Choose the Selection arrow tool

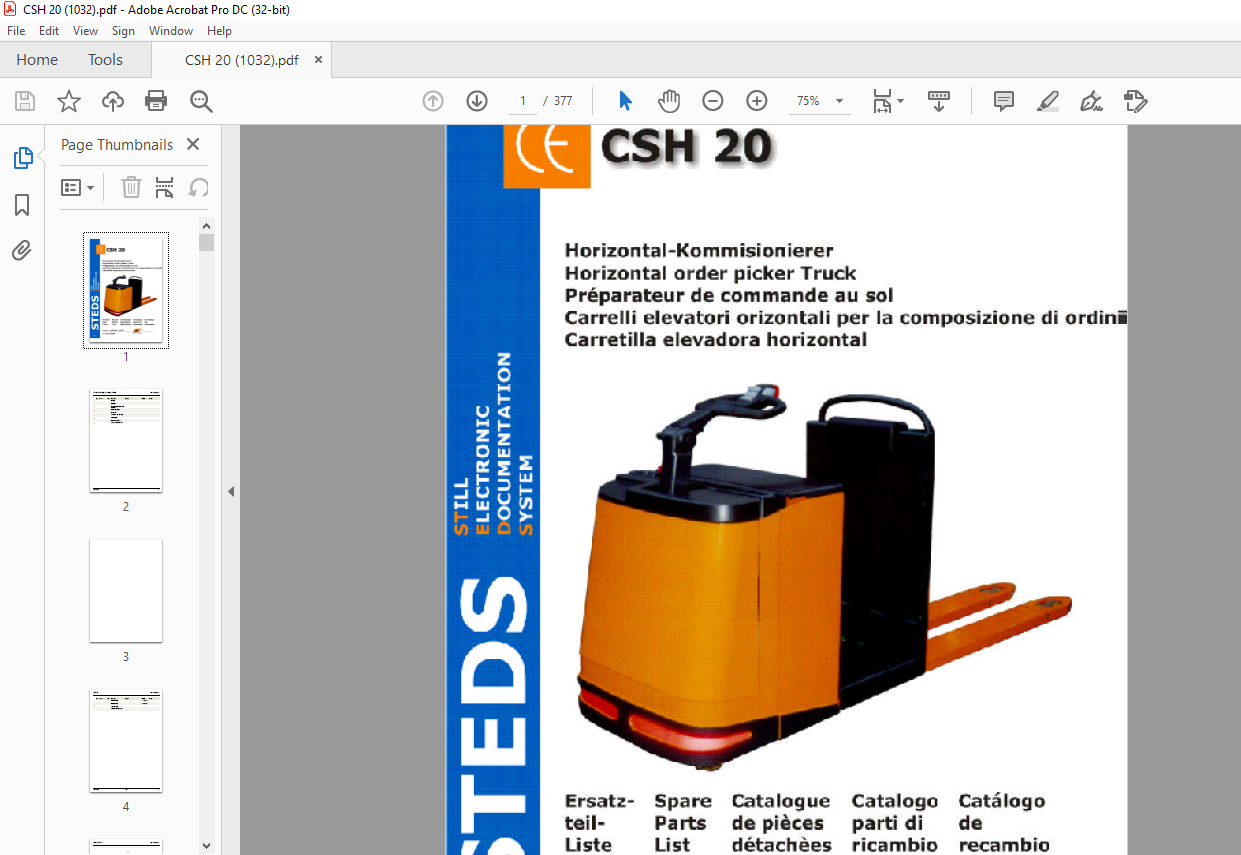point(626,101)
